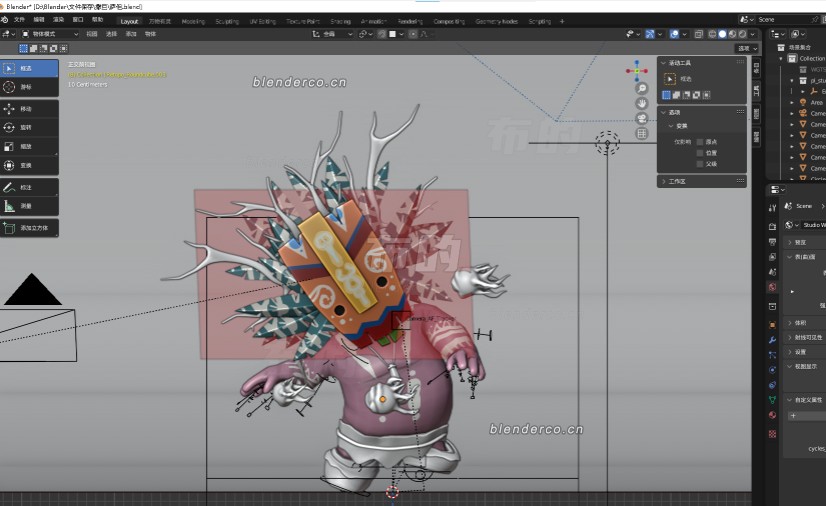Image resolution: width=826 pixels, height=506 pixels.
Task: Click the viewport zoom magnifier gizmo
Action: (642, 88)
